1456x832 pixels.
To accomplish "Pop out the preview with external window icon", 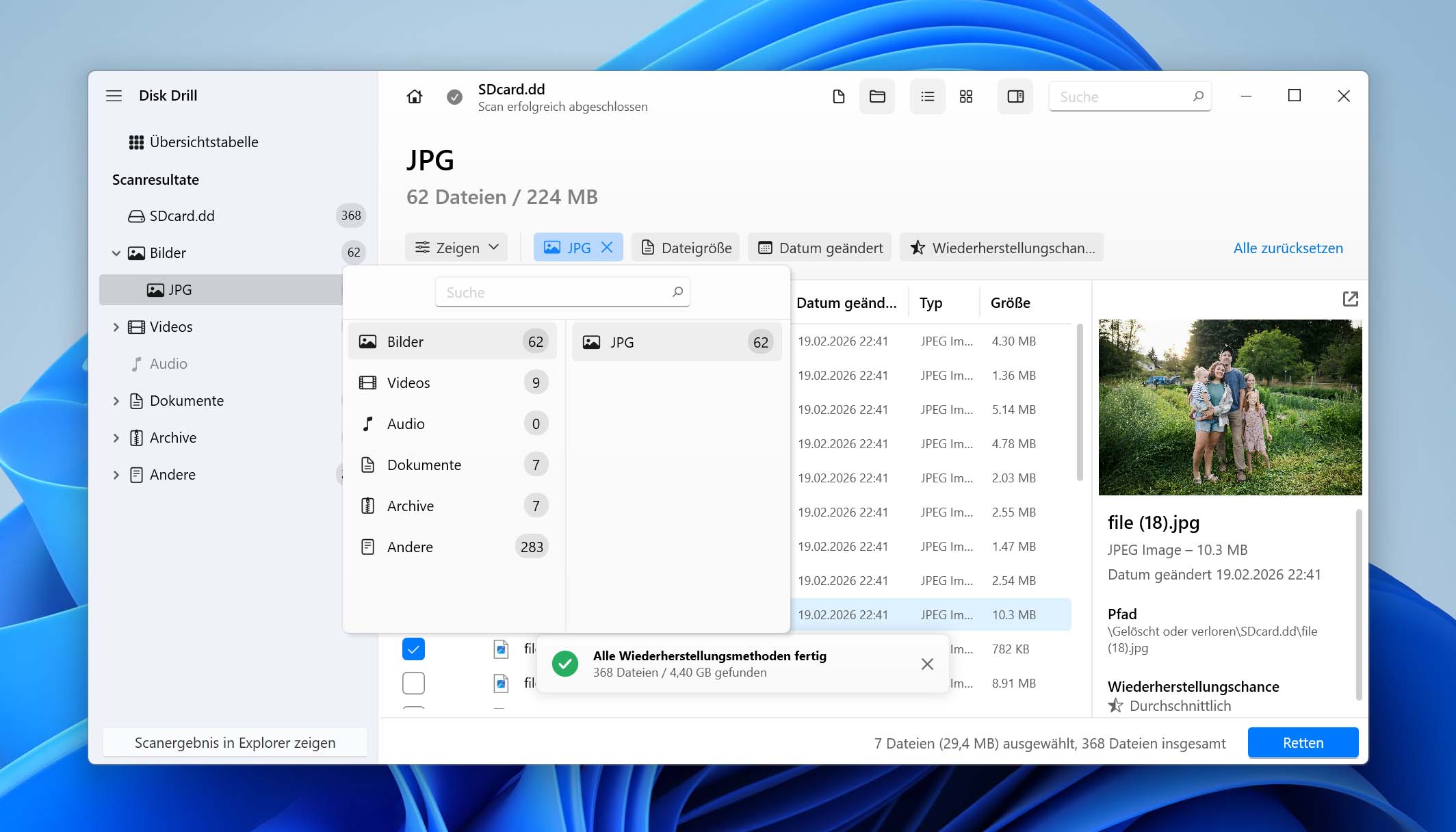I will (1350, 299).
